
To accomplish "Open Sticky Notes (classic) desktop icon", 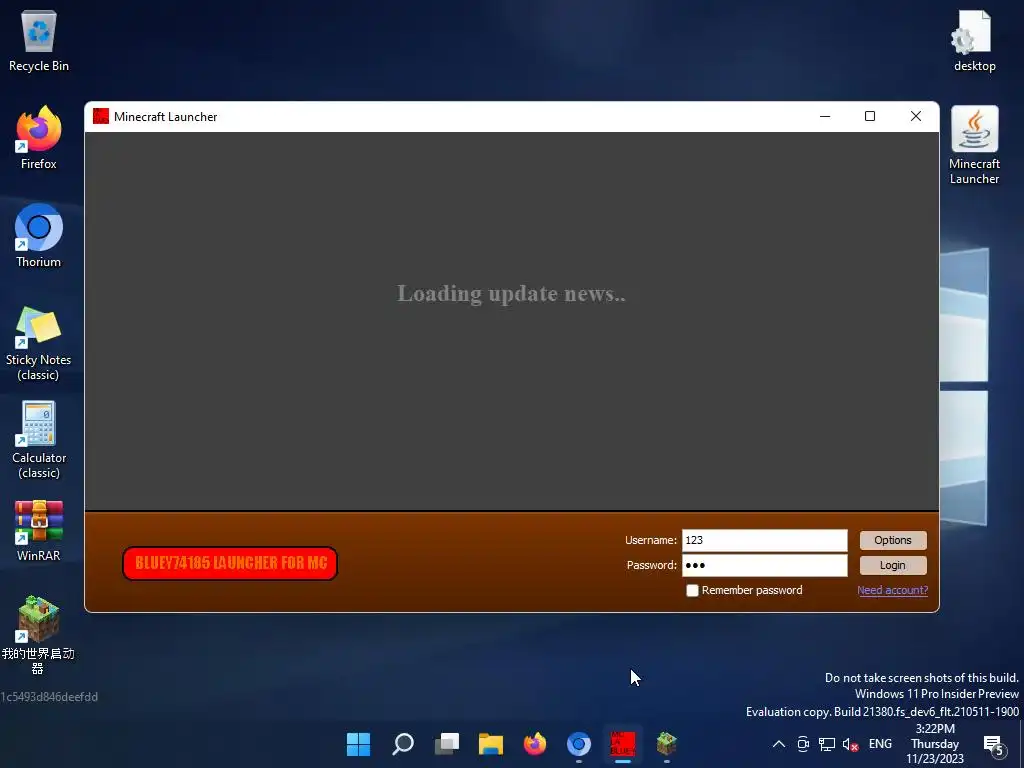I will click(x=39, y=343).
